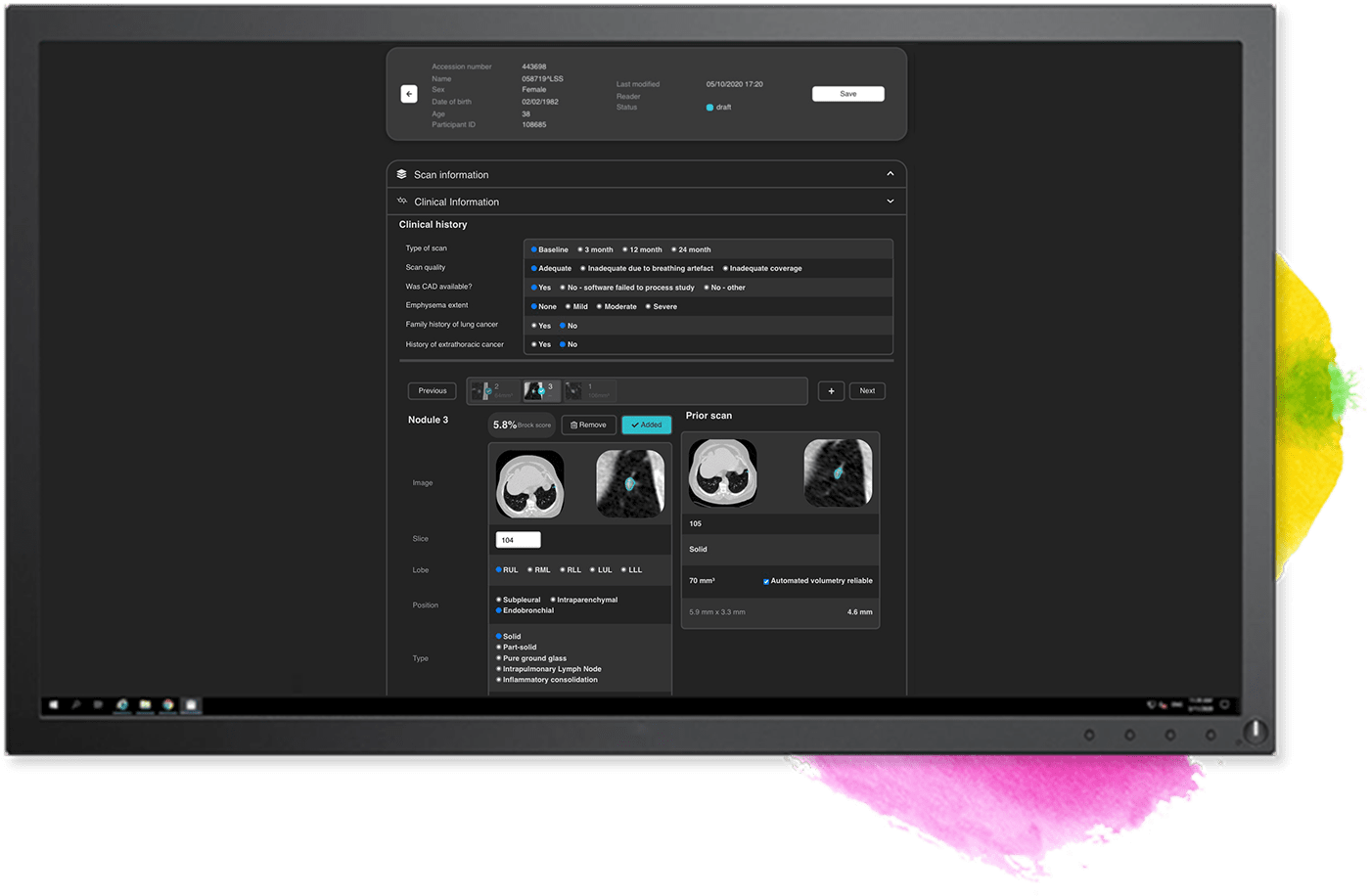Click the checkmark on the Added button

[x=634, y=425]
